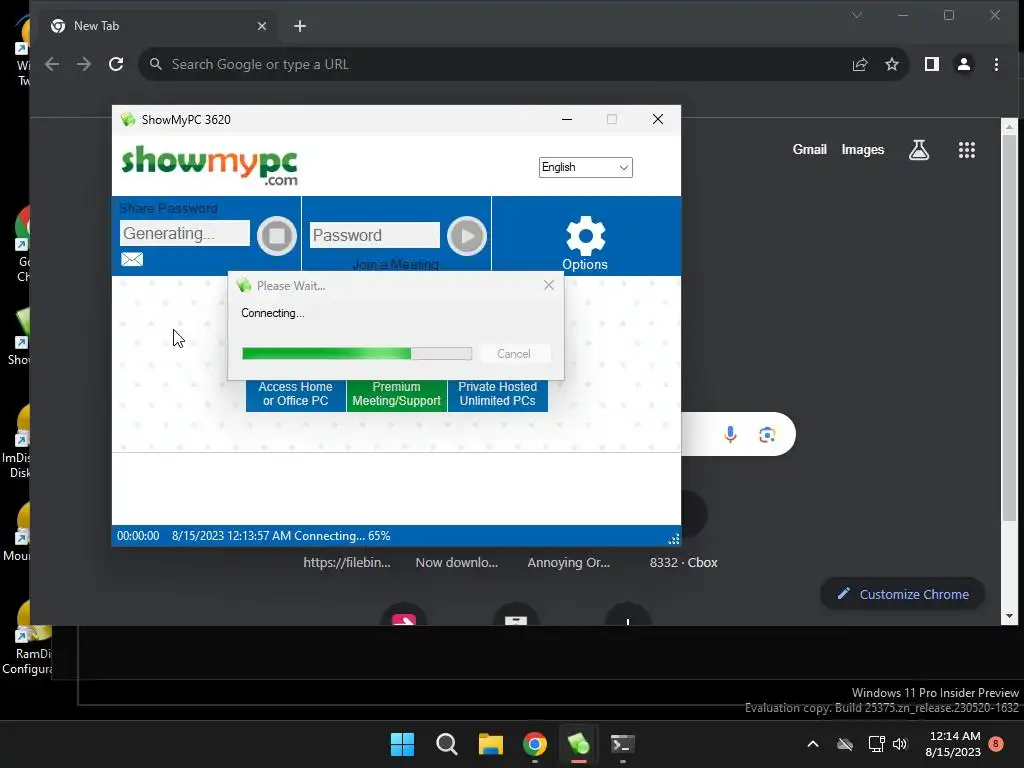The image size is (1024, 768).
Task: Open terminal from taskbar
Action: point(622,744)
